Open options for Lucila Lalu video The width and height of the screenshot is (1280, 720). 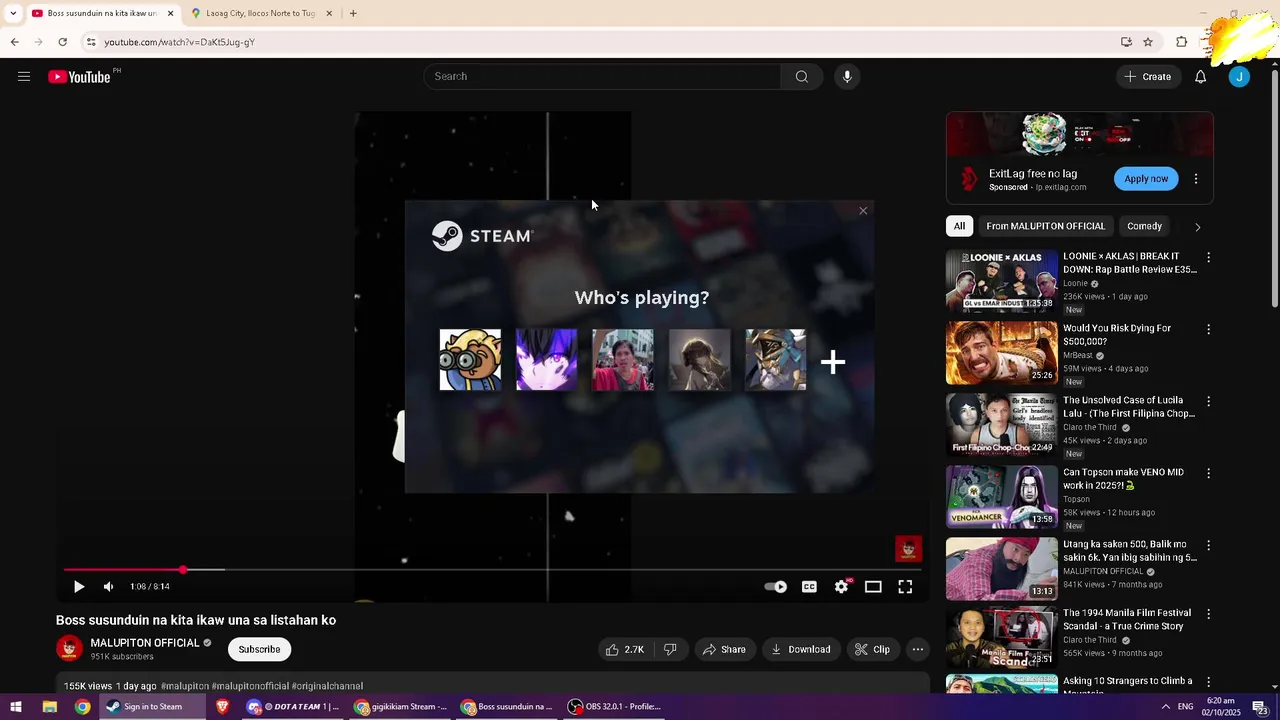[x=1208, y=402]
